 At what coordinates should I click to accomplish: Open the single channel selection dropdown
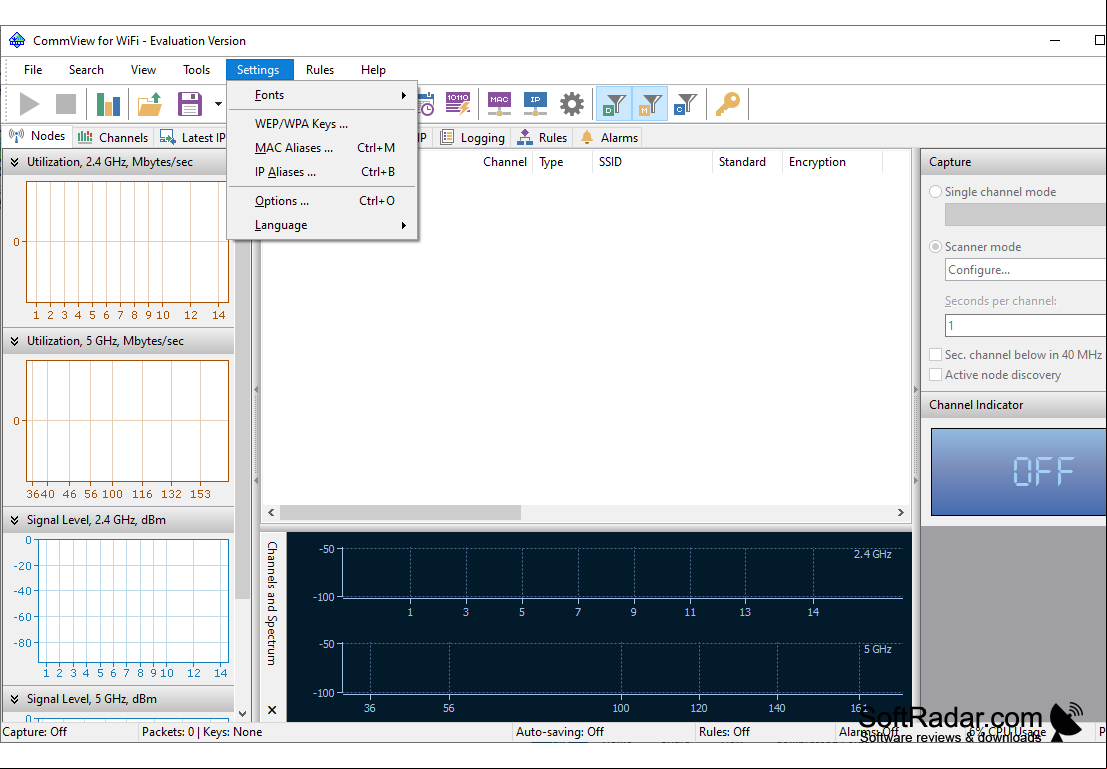(x=1026, y=215)
